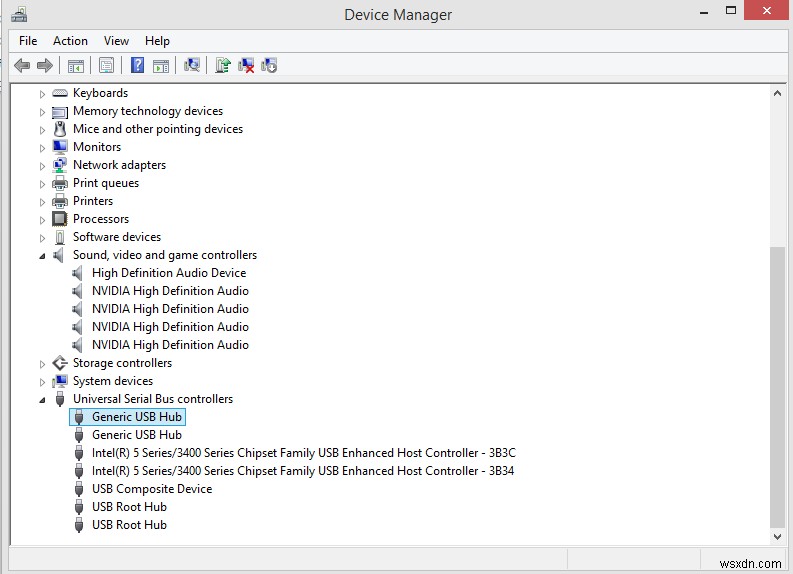This screenshot has height=574, width=793.
Task: Expand the Keyboards category
Action: [42, 94]
